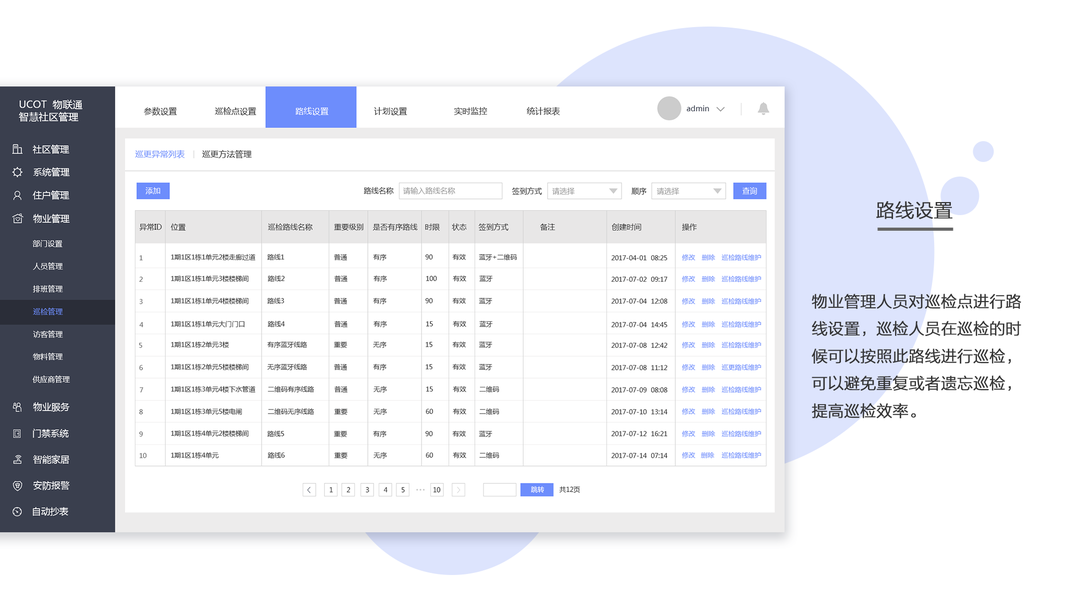
Task: Click the 物业管理 sidebar icon
Action: coord(17,218)
